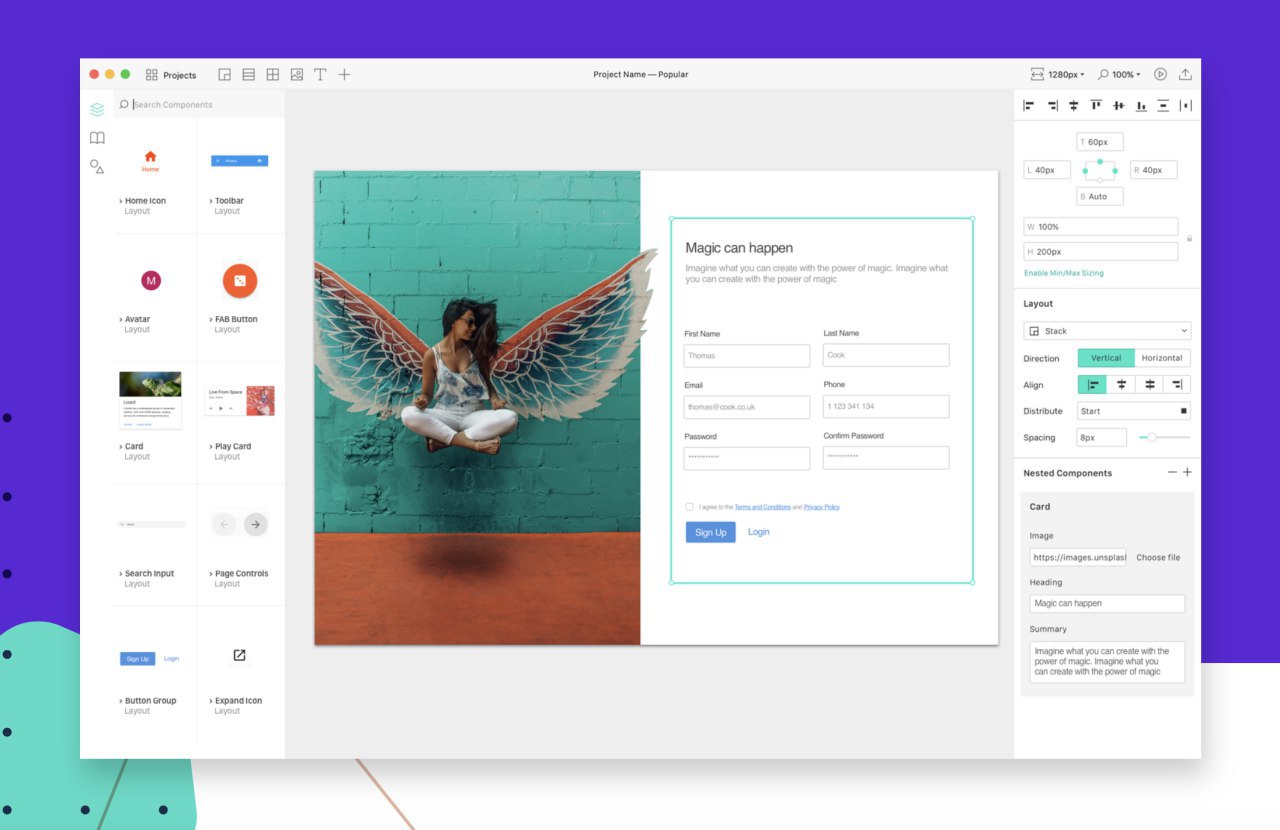Open the layers panel in sidebar
Image resolution: width=1280 pixels, height=830 pixels.
coord(97,110)
